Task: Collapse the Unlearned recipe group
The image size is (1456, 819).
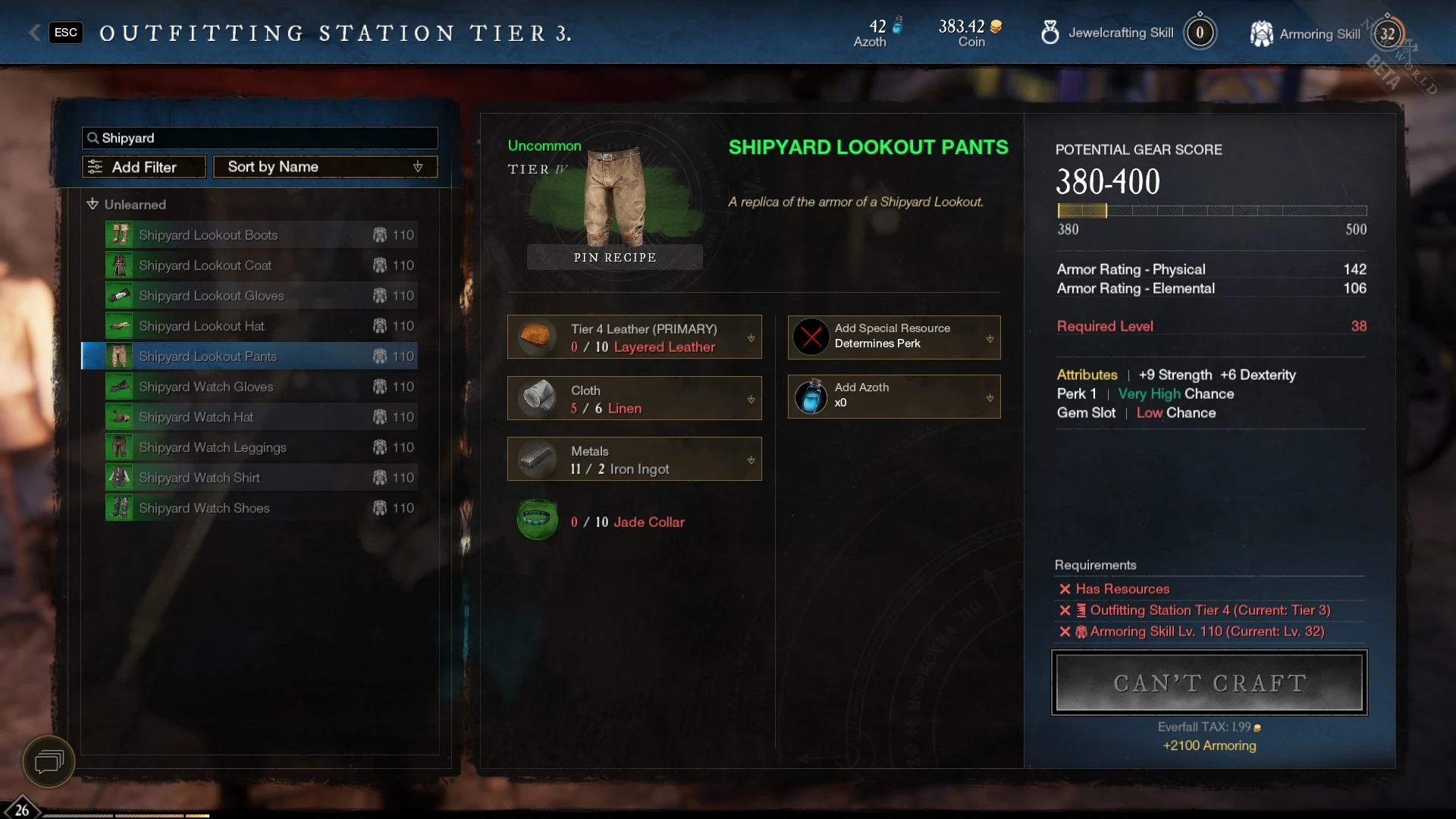Action: 93,204
